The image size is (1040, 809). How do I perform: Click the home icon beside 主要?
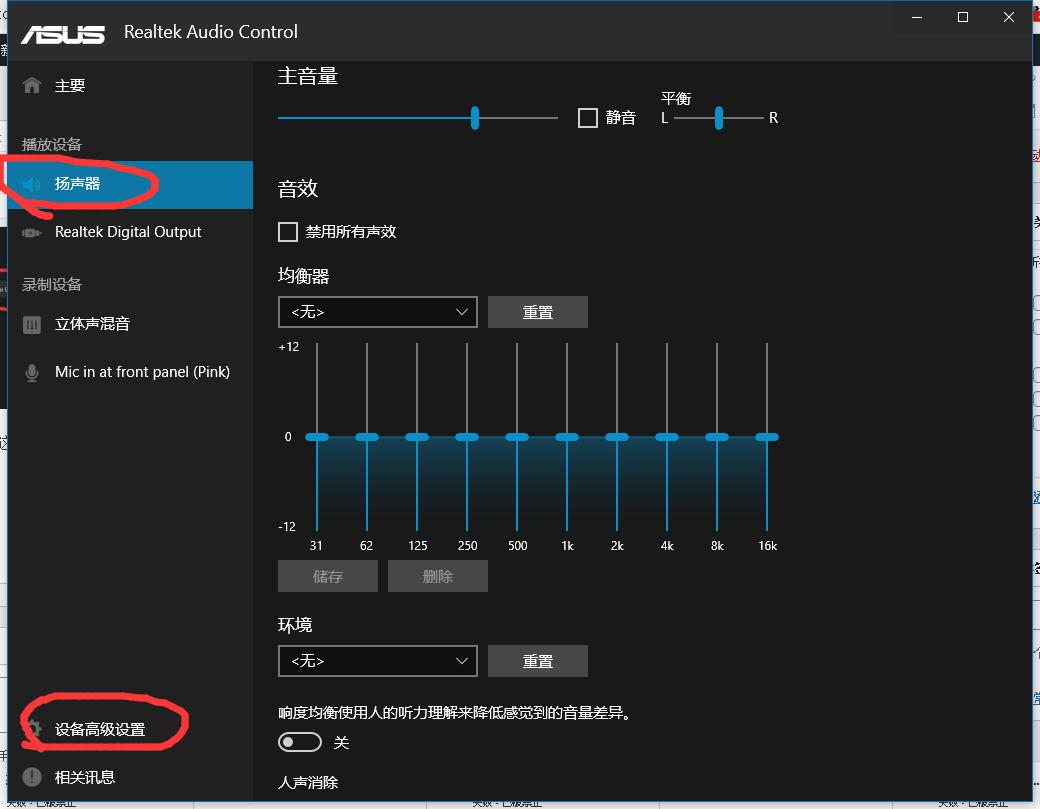32,86
